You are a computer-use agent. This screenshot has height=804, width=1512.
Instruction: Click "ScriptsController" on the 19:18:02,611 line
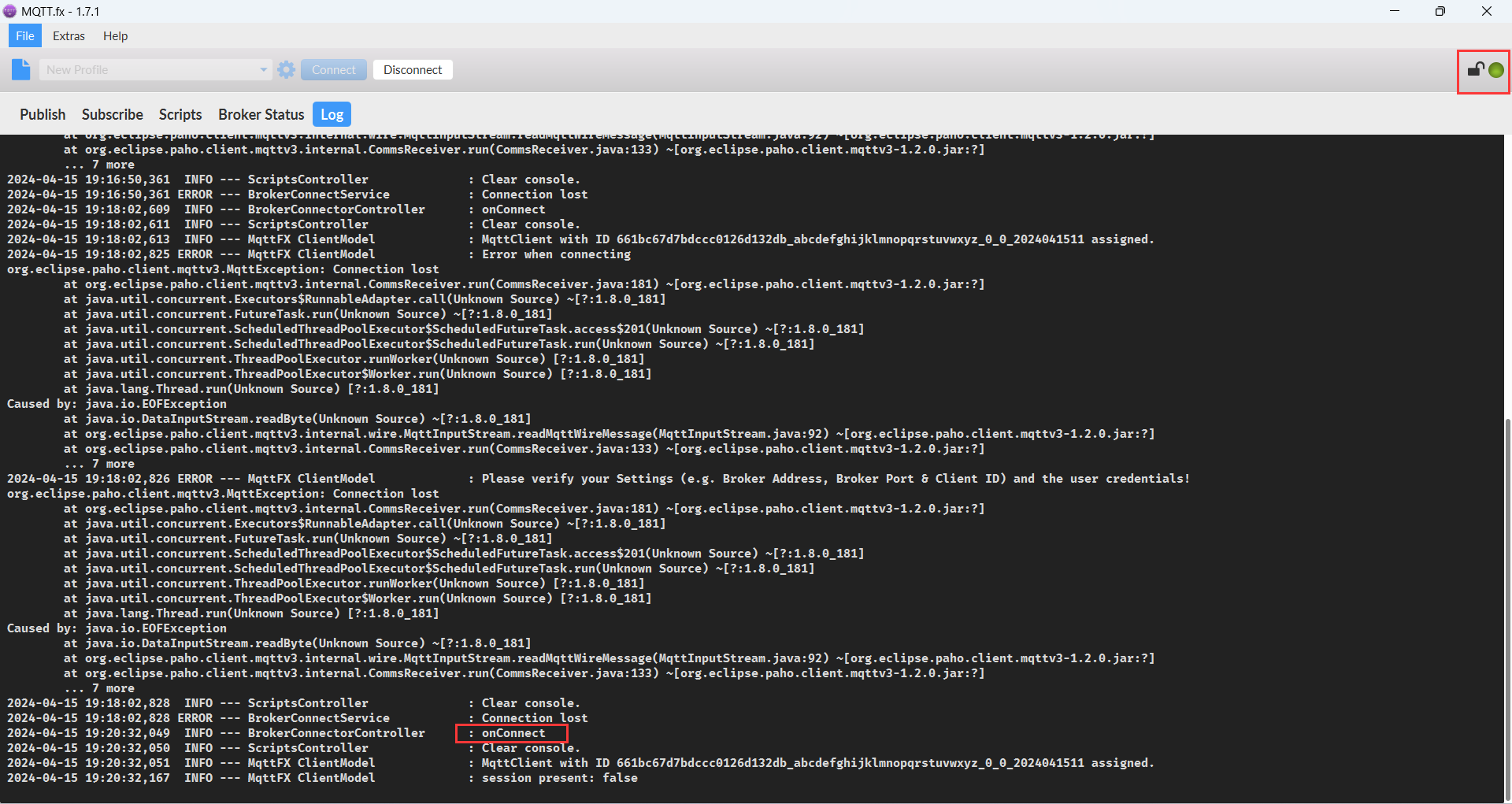tap(308, 224)
